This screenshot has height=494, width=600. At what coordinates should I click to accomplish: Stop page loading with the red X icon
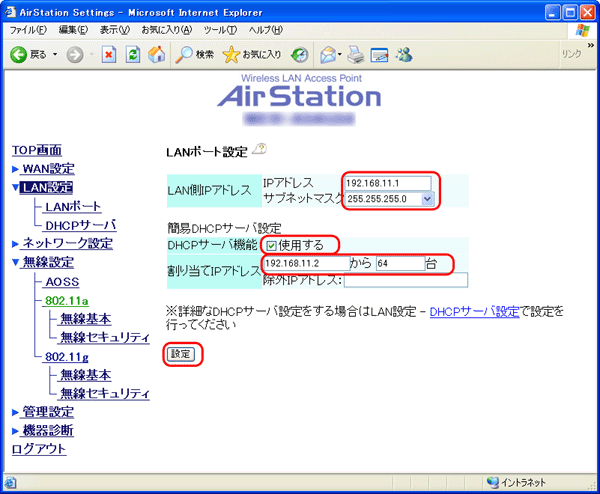point(109,55)
